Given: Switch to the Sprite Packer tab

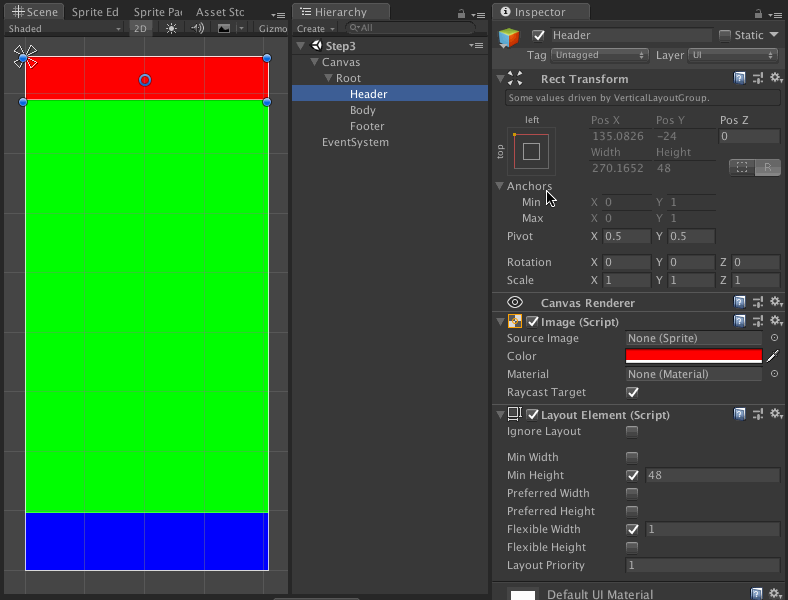Looking at the screenshot, I should pos(158,12).
